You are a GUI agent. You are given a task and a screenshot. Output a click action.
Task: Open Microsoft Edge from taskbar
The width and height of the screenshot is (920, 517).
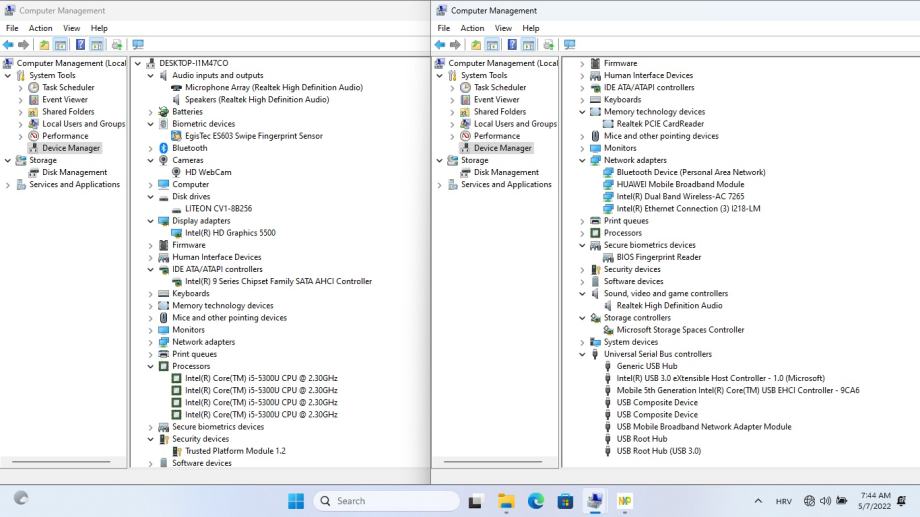[536, 501]
